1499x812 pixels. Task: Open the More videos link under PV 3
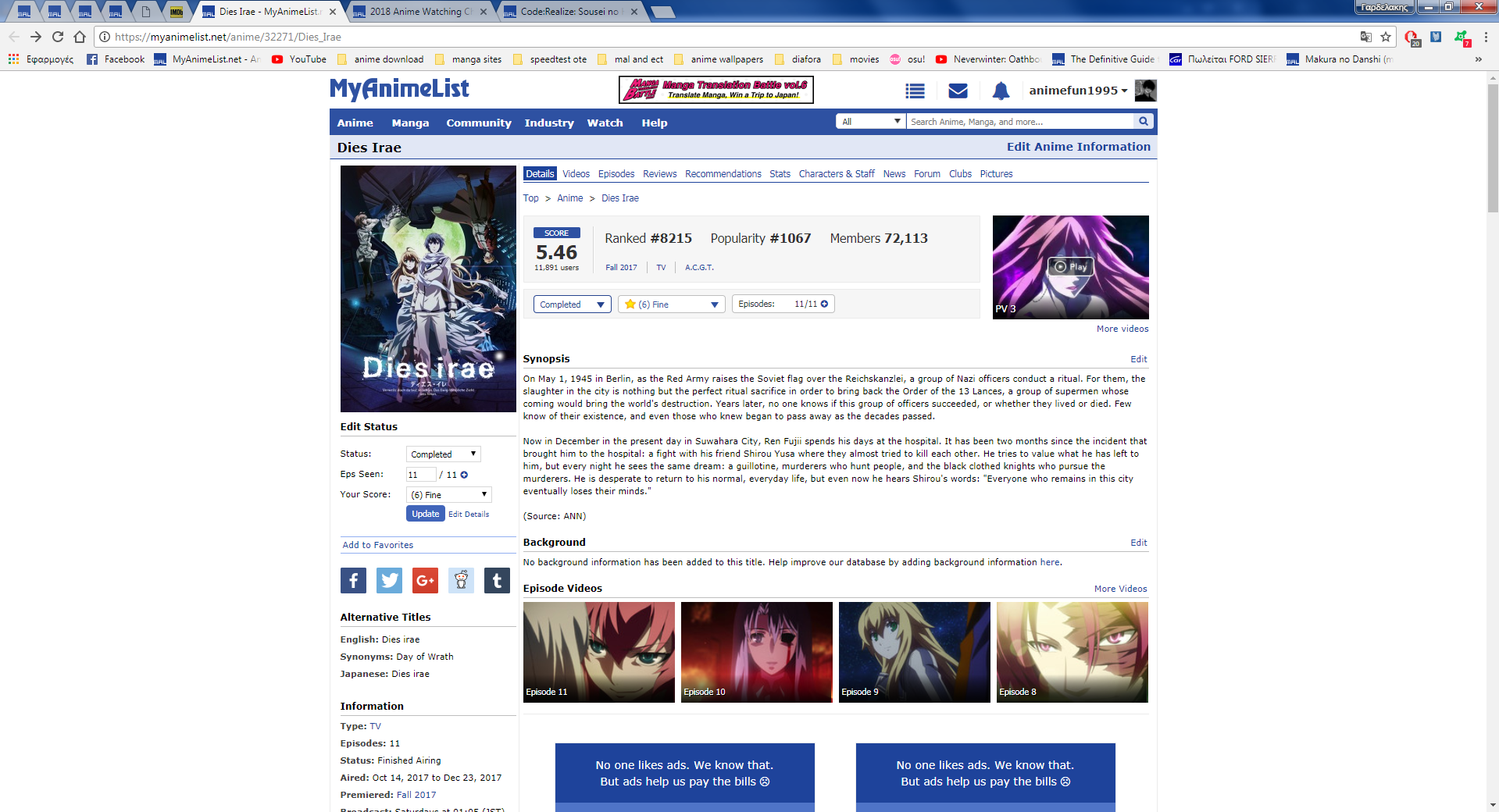coord(1122,329)
